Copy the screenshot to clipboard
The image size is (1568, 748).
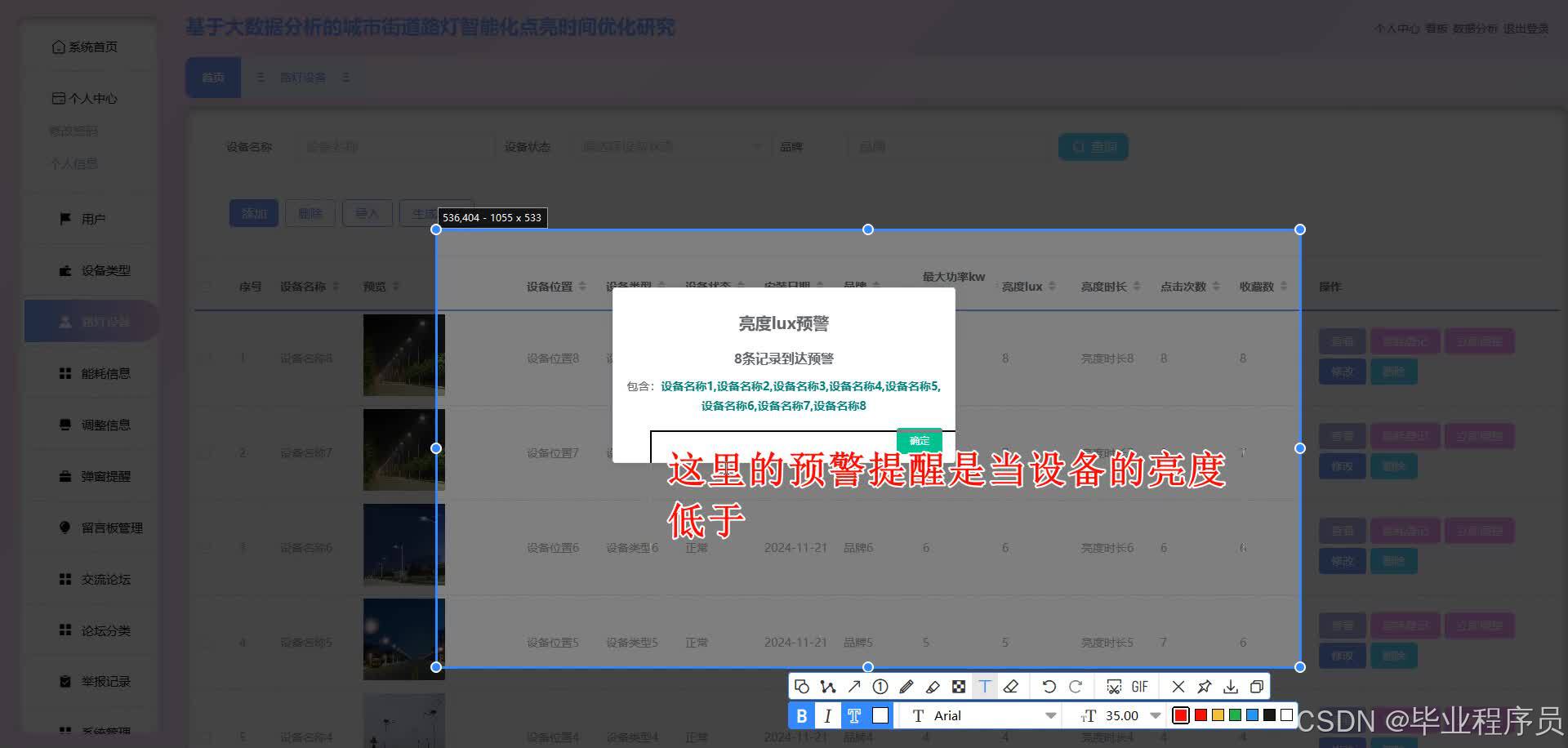pyautogui.click(x=1257, y=687)
